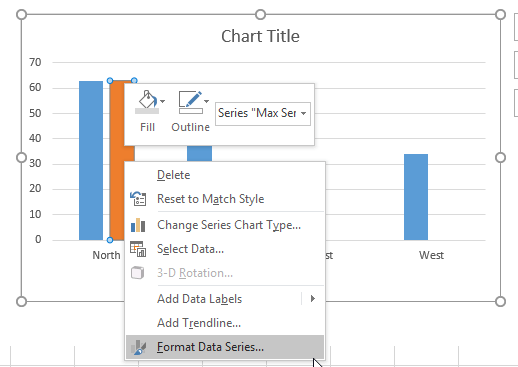Click the chart's top-center sizing handle
The image size is (518, 367).
[x=260, y=15]
